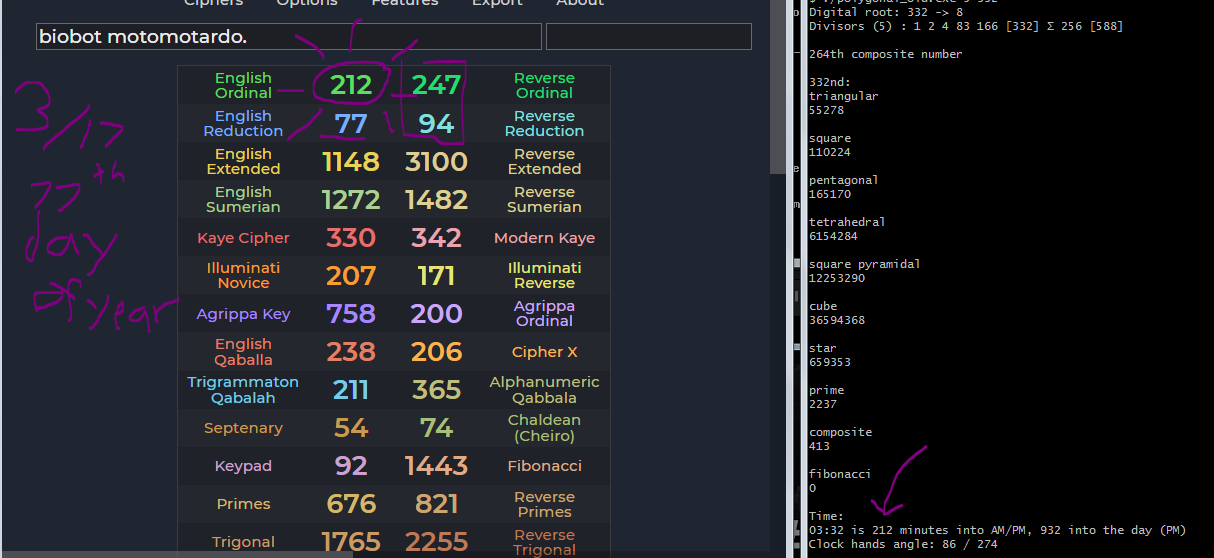Image resolution: width=1214 pixels, height=558 pixels.
Task: Click the Illuminati Novice value 207
Action: coord(351,275)
